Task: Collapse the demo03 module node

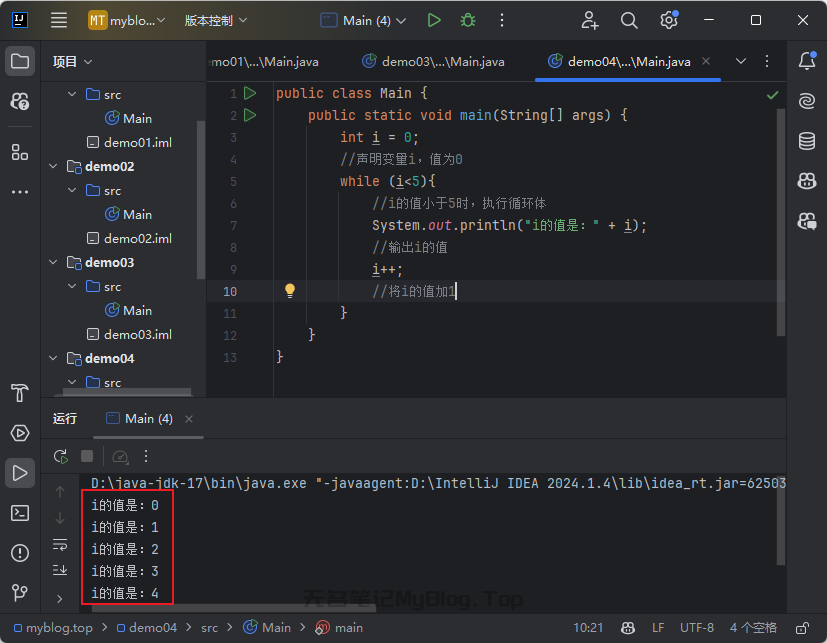Action: (53, 262)
